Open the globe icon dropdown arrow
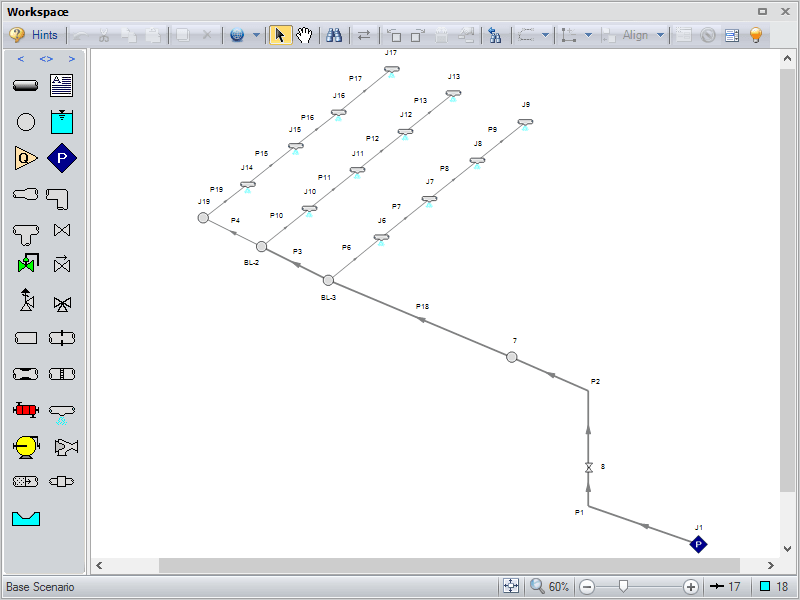This screenshot has height=600, width=800. tap(256, 35)
